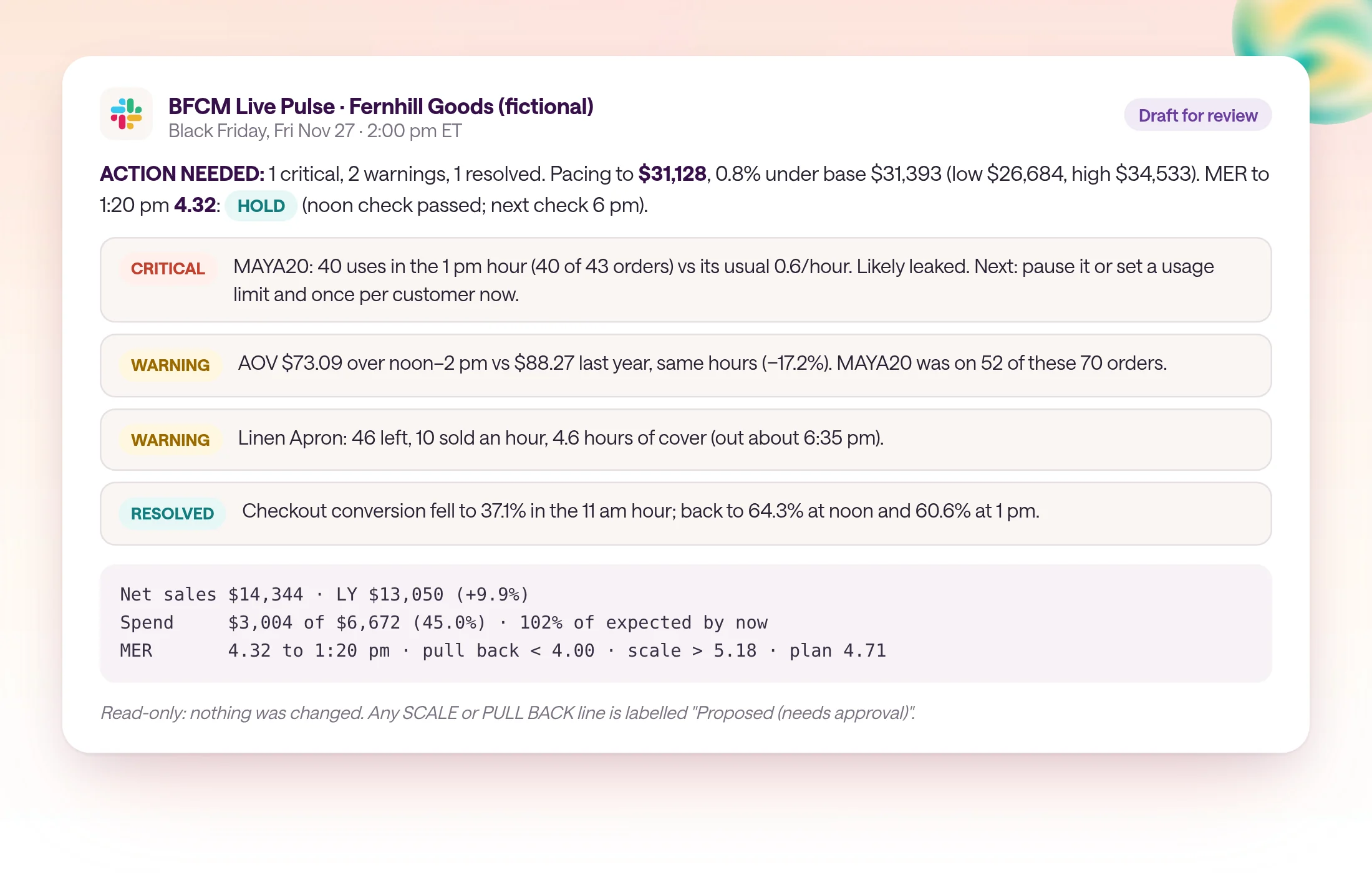Click the pacing figure '$31,128'
The image size is (1372, 873).
pos(672,174)
